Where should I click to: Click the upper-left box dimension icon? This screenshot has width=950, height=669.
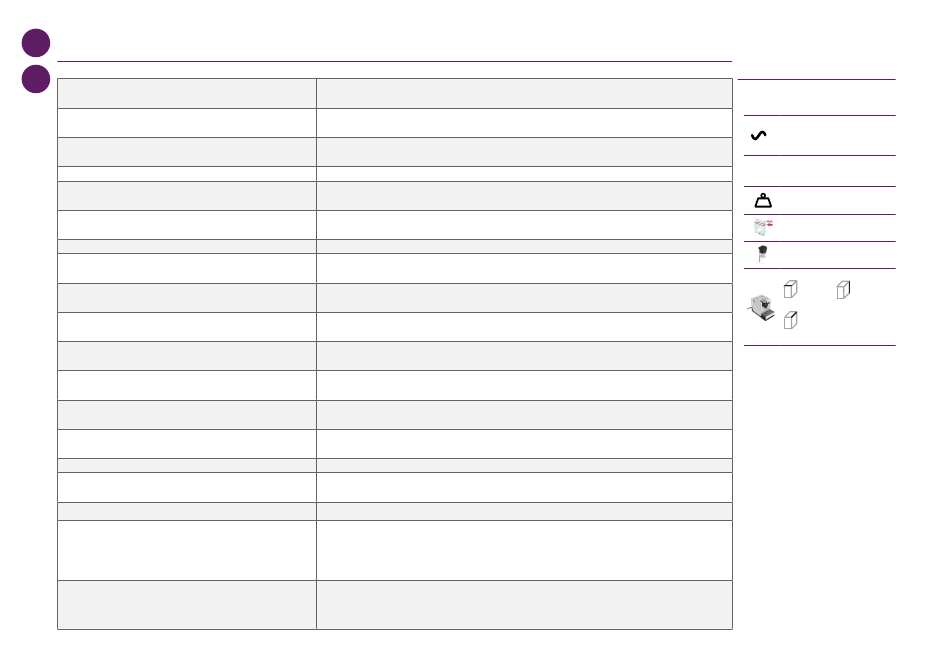point(790,289)
